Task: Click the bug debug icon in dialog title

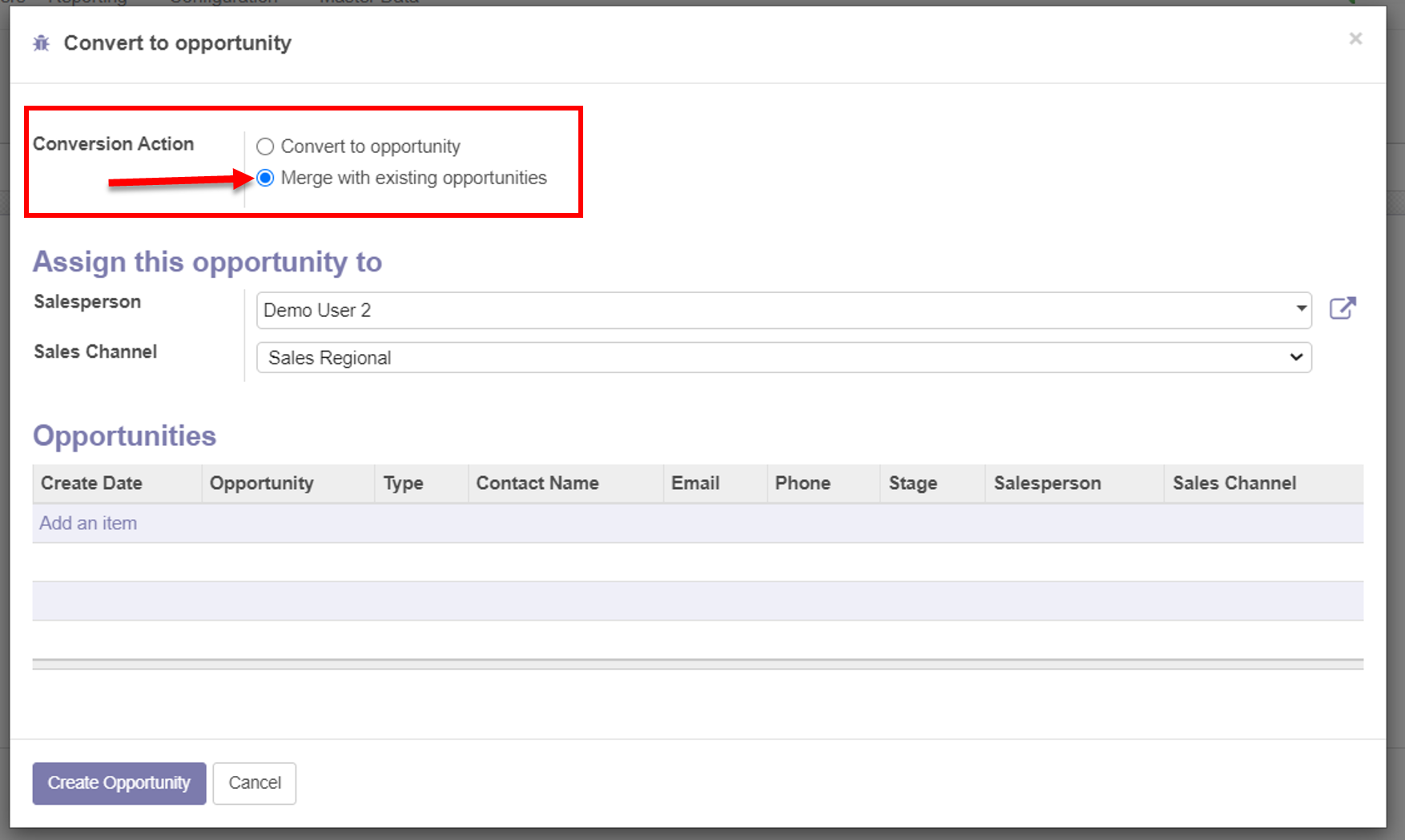Action: (41, 43)
